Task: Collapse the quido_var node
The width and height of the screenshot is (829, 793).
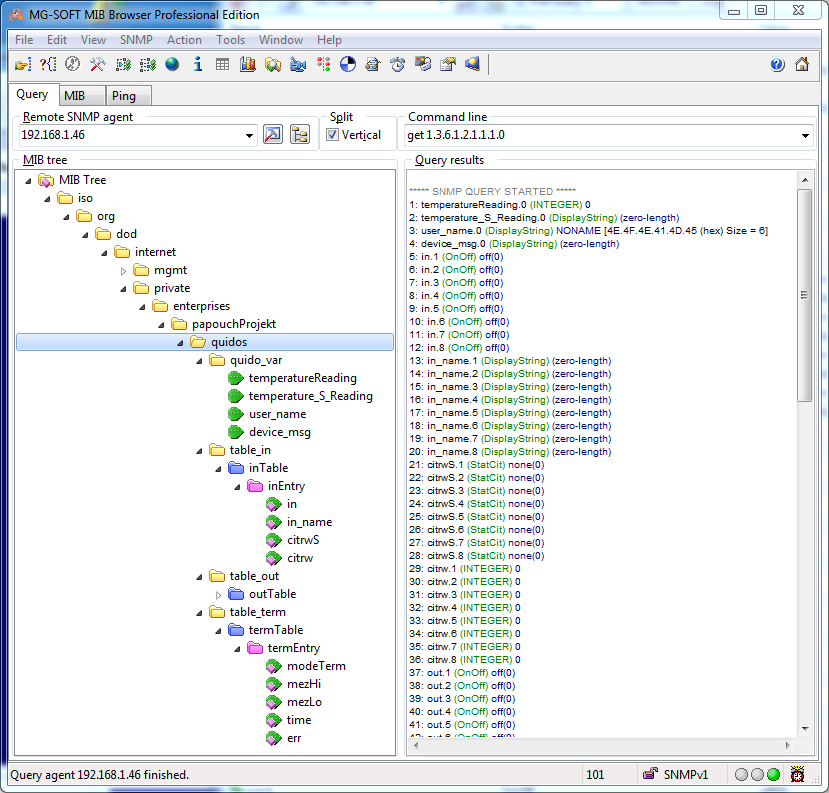Action: point(199,361)
